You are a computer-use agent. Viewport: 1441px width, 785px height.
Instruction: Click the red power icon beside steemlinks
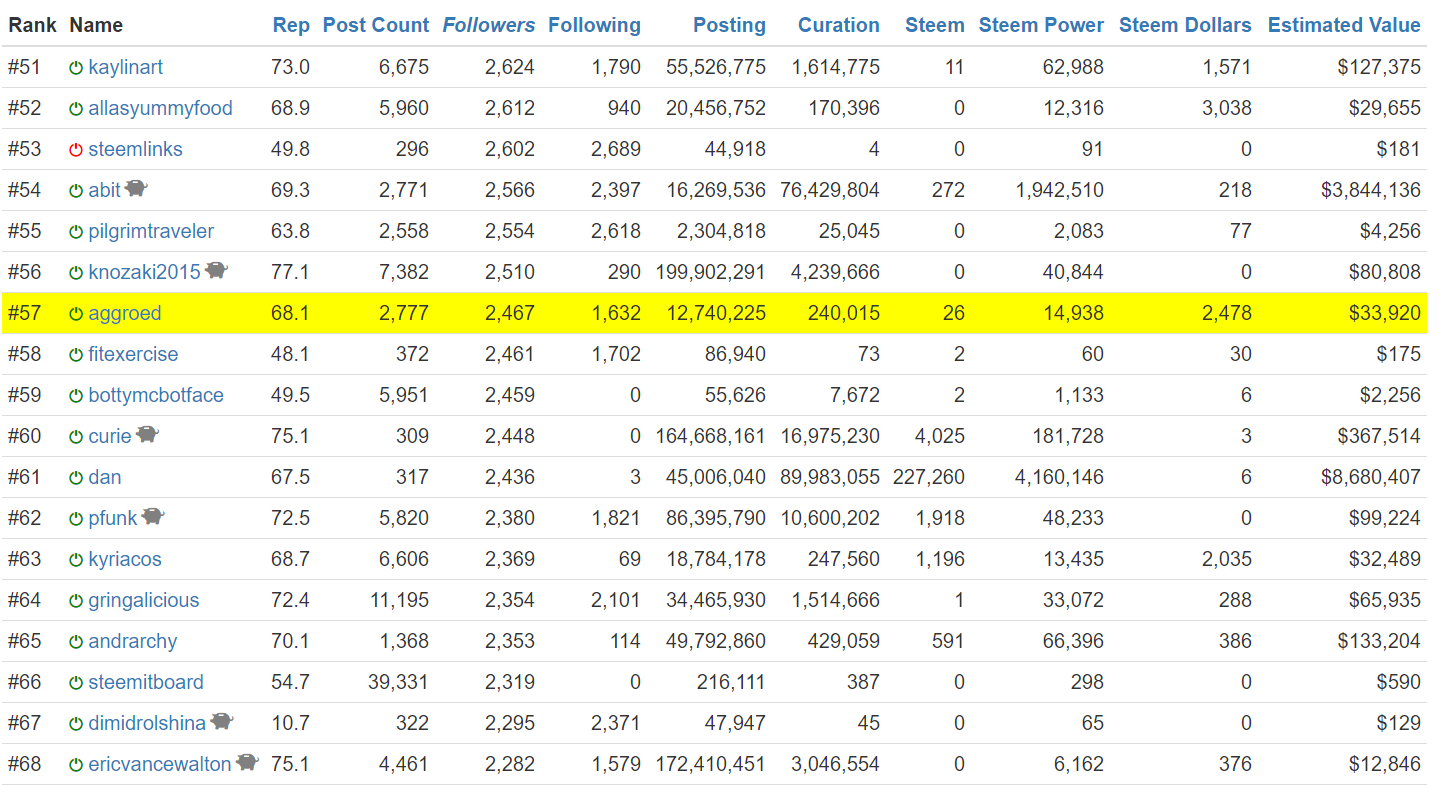tap(76, 150)
